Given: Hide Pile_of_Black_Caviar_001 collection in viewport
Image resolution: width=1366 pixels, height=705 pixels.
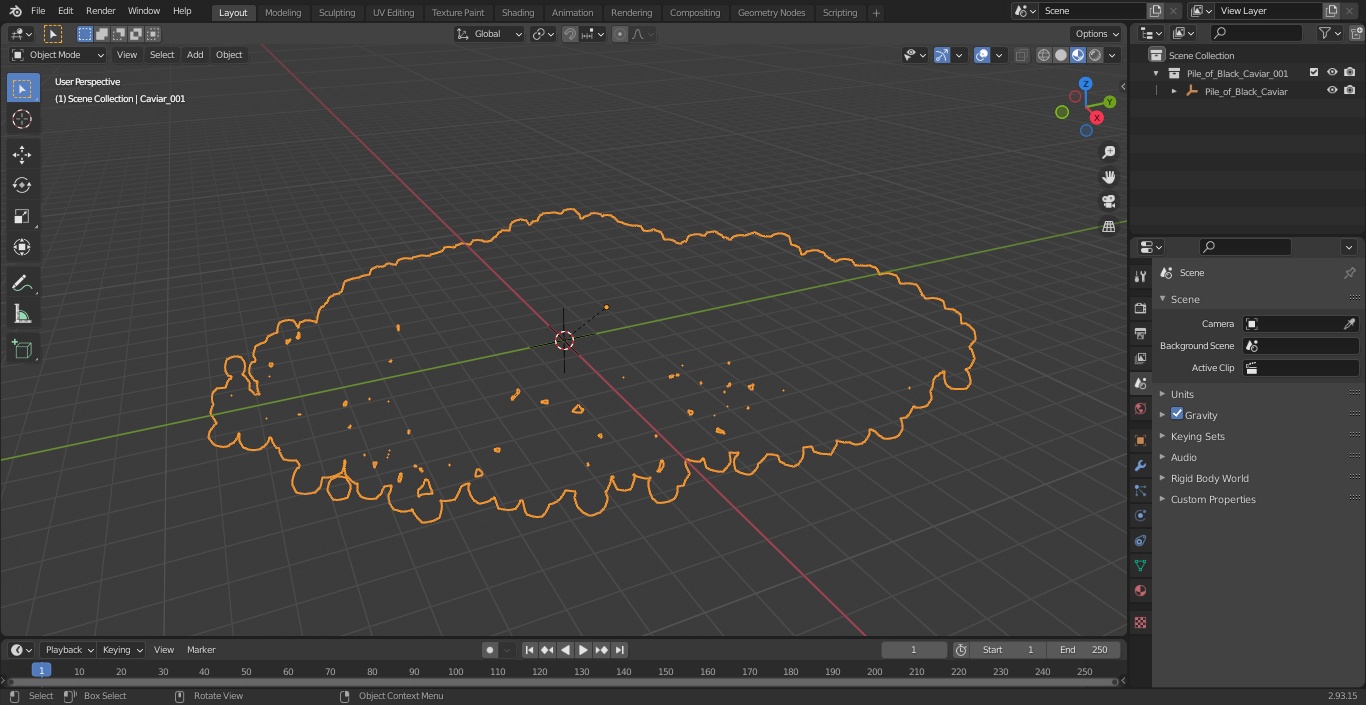Looking at the screenshot, I should click(x=1332, y=73).
